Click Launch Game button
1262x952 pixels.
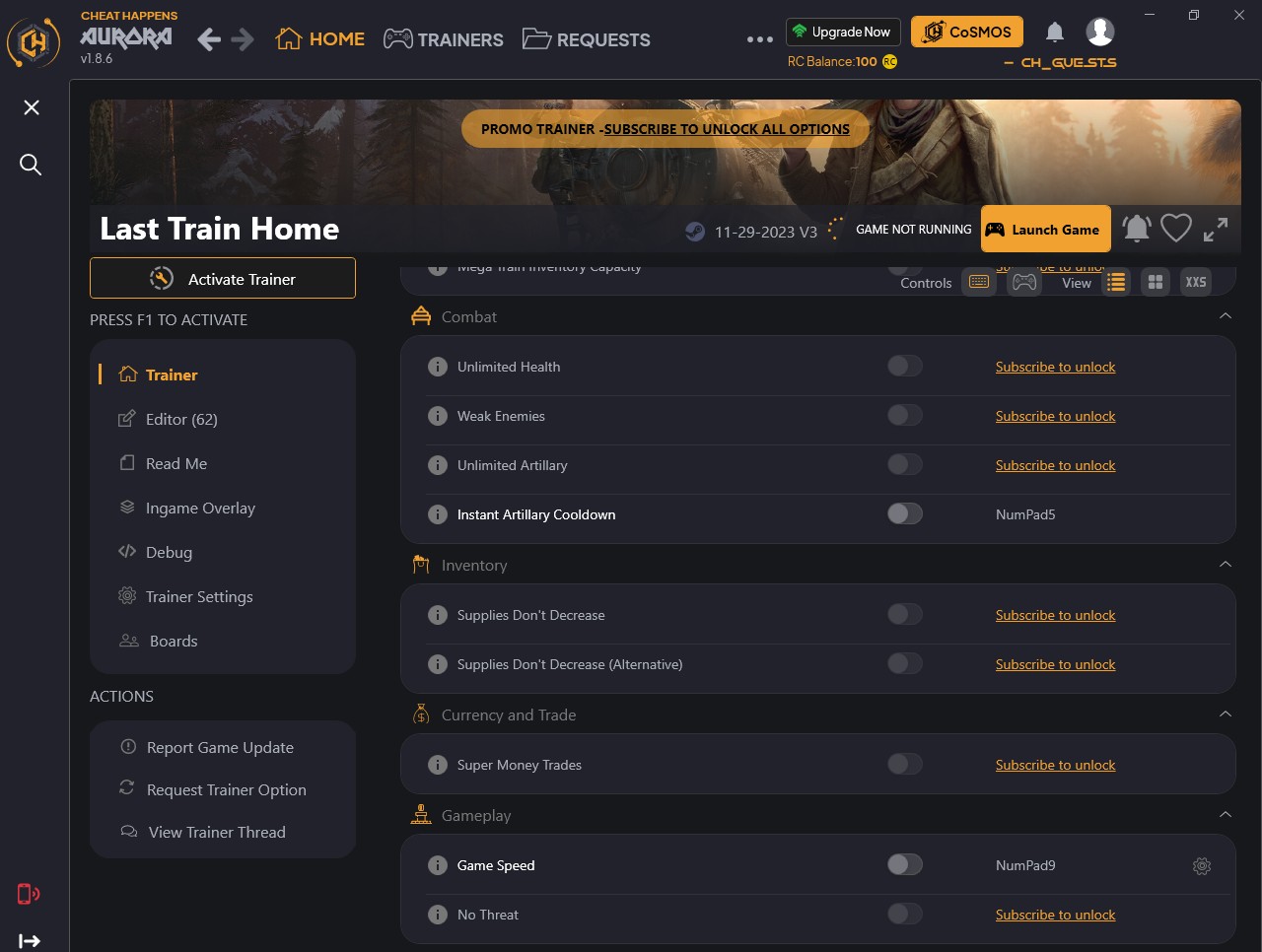(x=1046, y=229)
